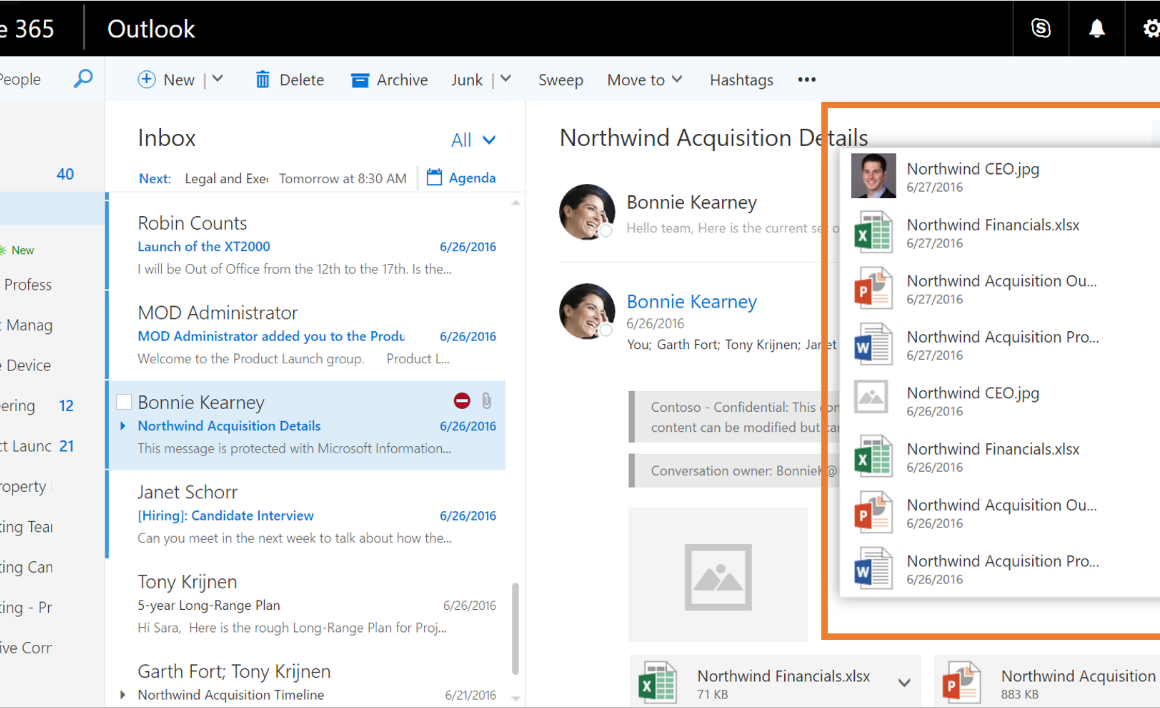The height and width of the screenshot is (708, 1160).
Task: Open Excel file Northwind Financials.xlsx dated 6/26/2016
Action: pos(999,456)
